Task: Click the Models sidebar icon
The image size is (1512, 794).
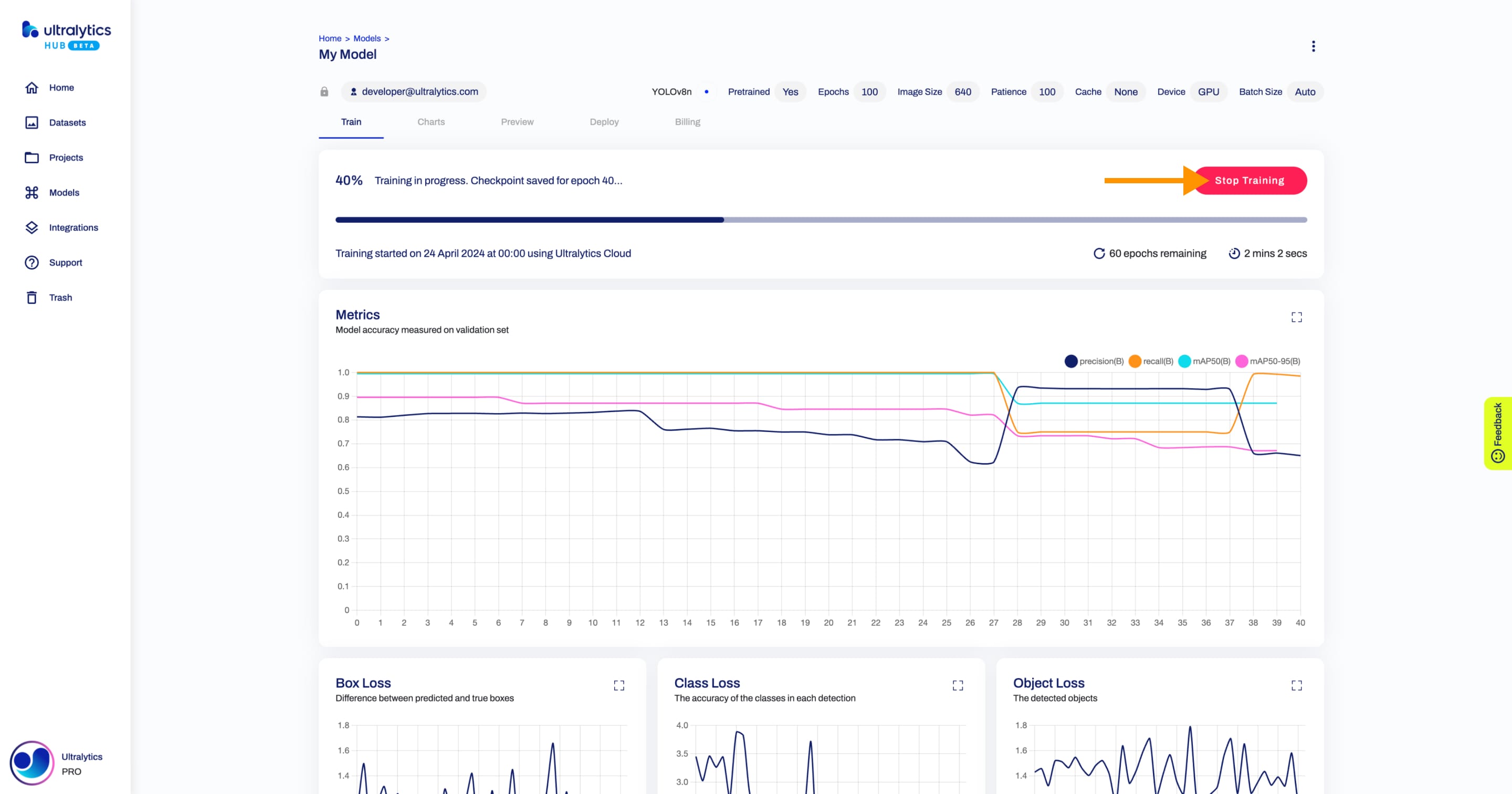Action: tap(31, 192)
